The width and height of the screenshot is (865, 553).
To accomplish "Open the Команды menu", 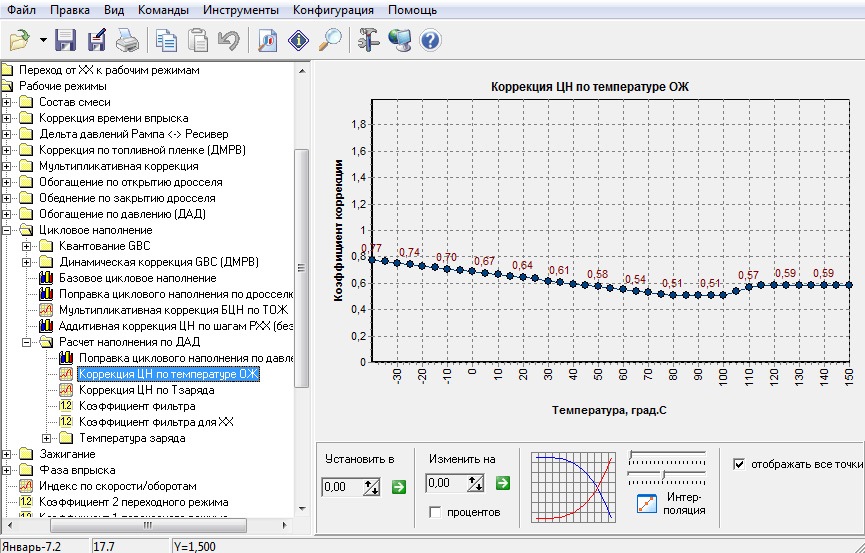I will [x=163, y=10].
